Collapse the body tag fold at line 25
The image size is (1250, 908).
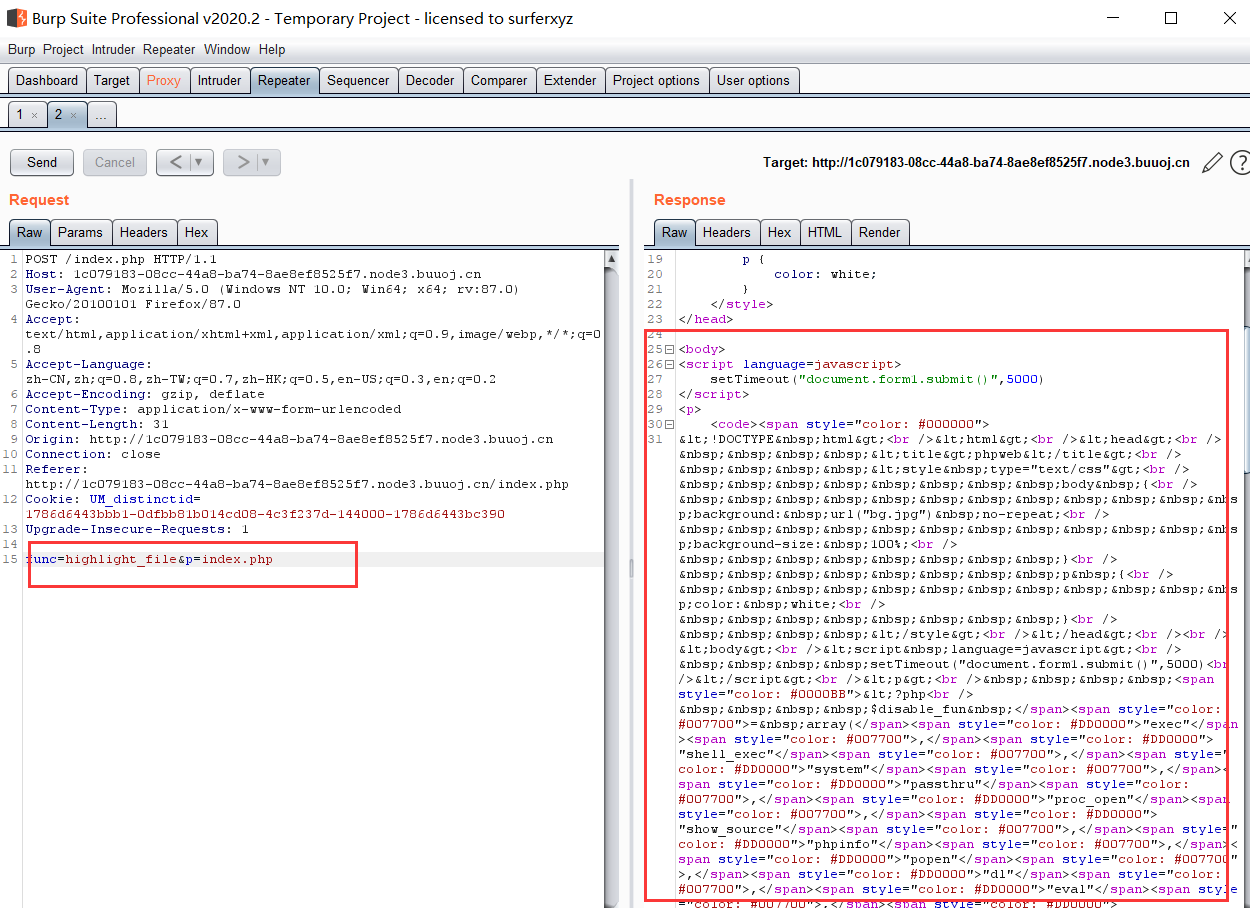coord(669,350)
